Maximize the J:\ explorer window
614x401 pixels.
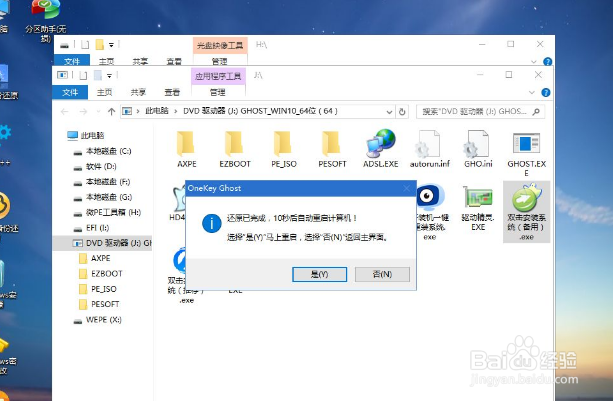point(509,74)
